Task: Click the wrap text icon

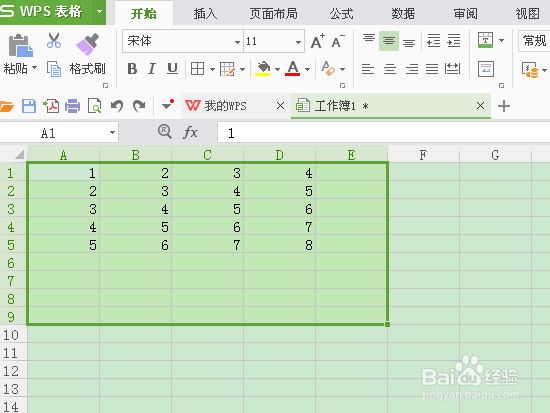Action: pos(486,69)
